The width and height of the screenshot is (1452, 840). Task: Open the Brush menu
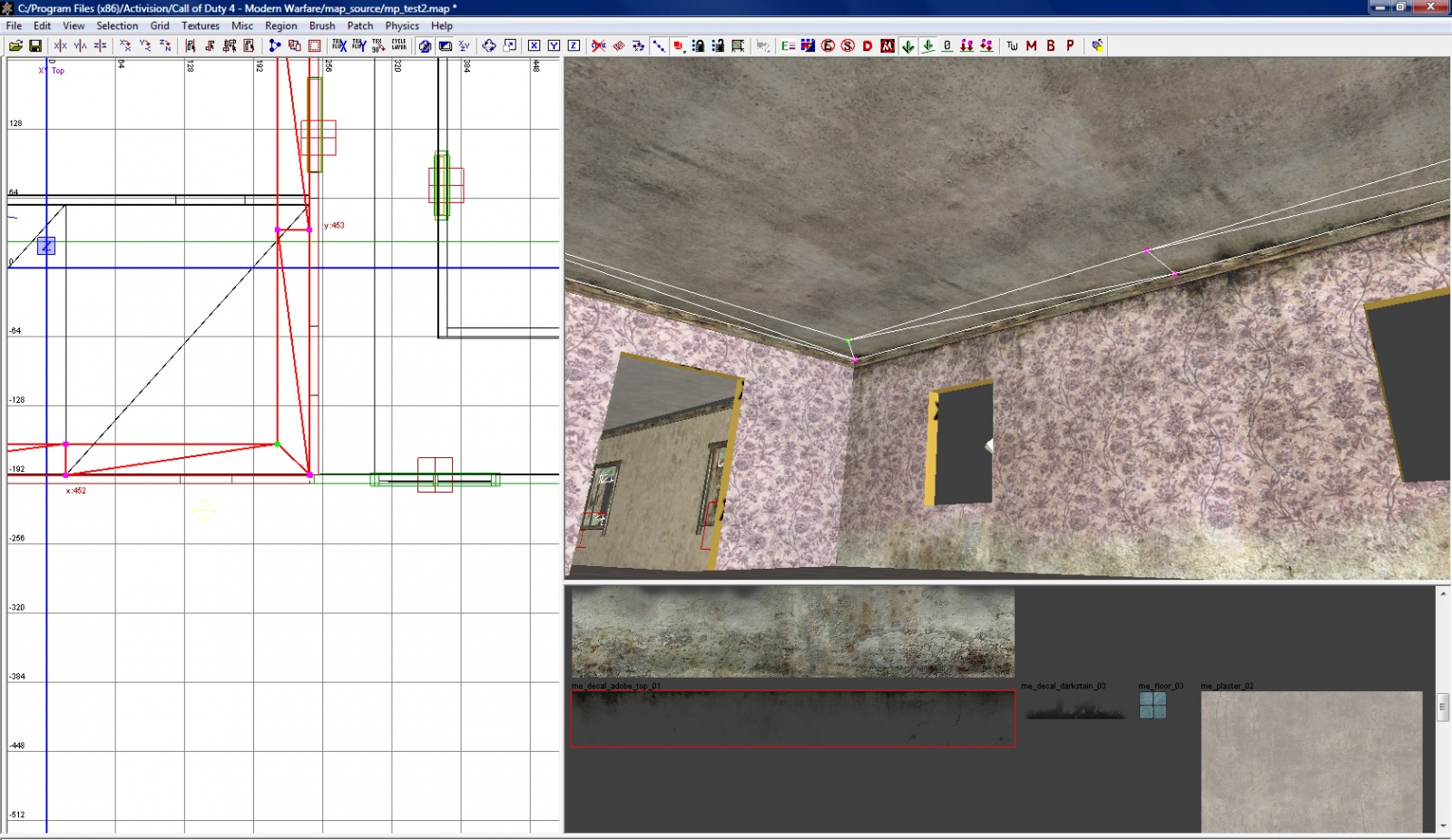pyautogui.click(x=321, y=25)
